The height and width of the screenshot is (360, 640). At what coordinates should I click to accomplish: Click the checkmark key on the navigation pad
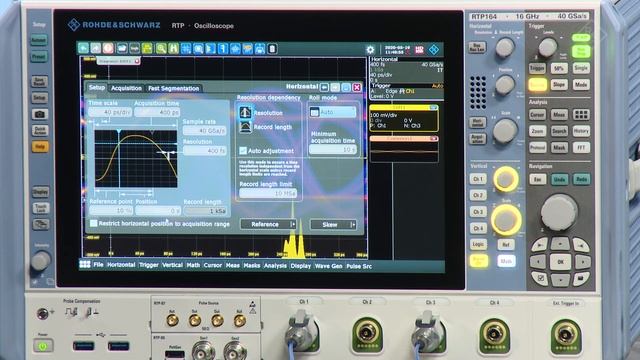pyautogui.click(x=541, y=278)
